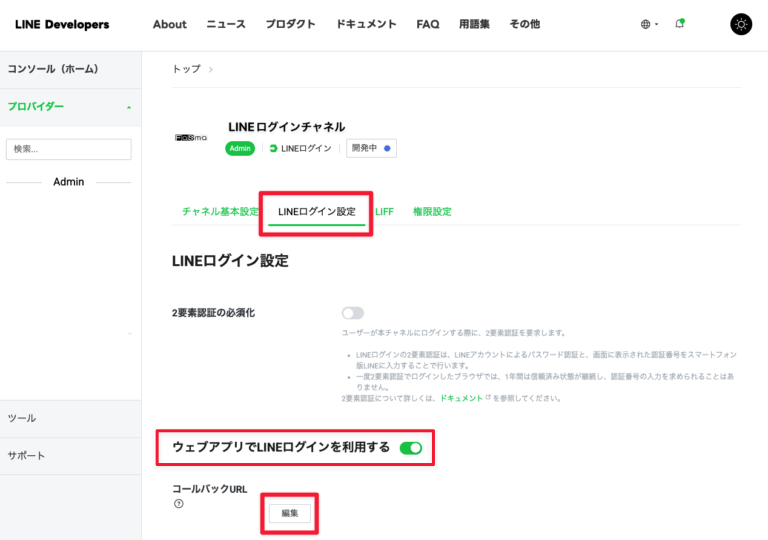Click the channel logo thumbnail image
This screenshot has width=768, height=540.
[x=191, y=138]
